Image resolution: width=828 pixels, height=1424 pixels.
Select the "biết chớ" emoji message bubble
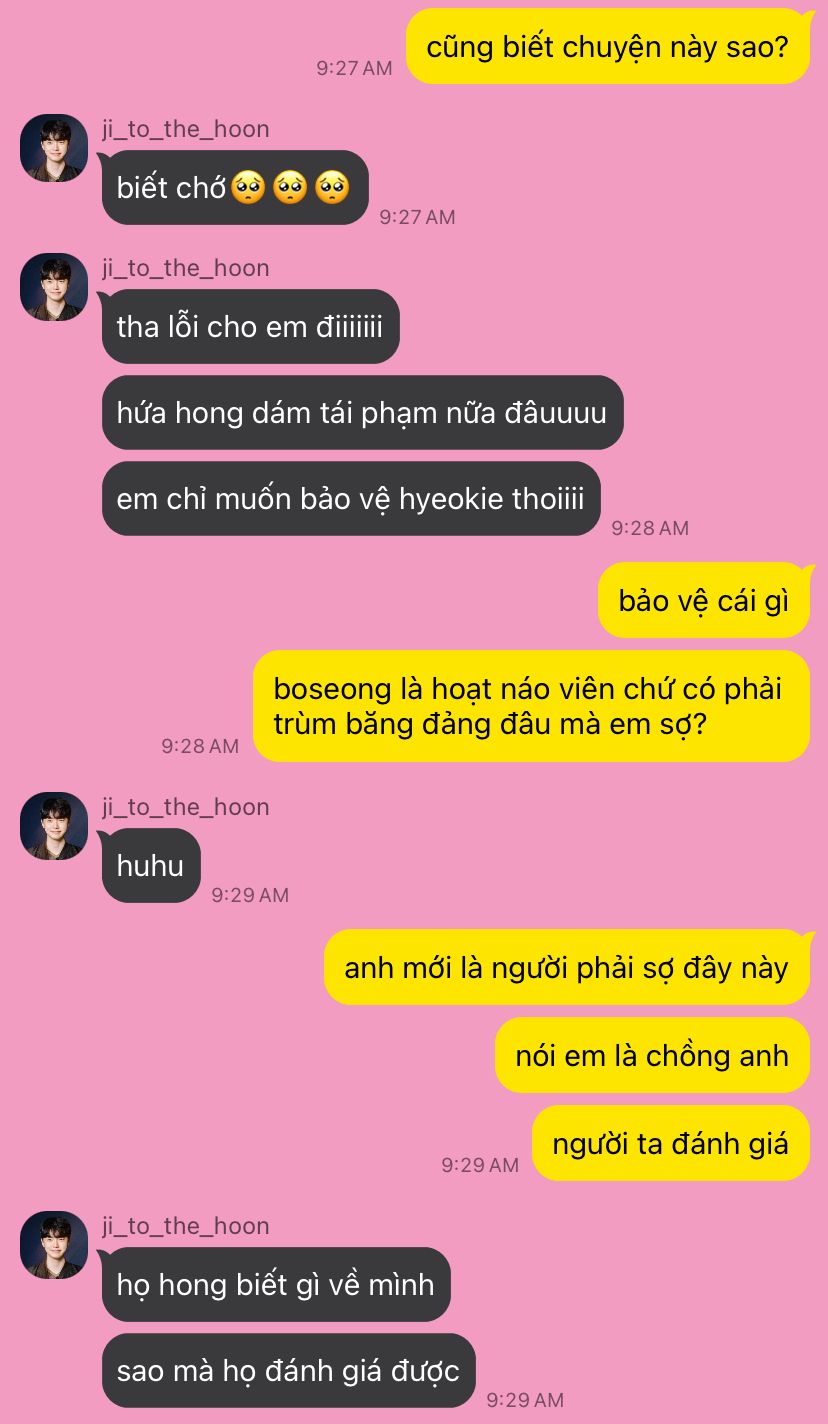pyautogui.click(x=235, y=187)
